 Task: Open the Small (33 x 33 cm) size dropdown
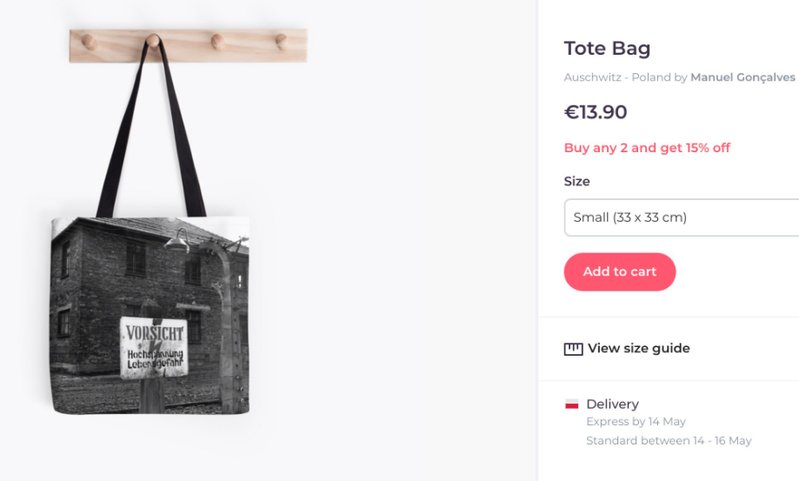click(x=680, y=217)
